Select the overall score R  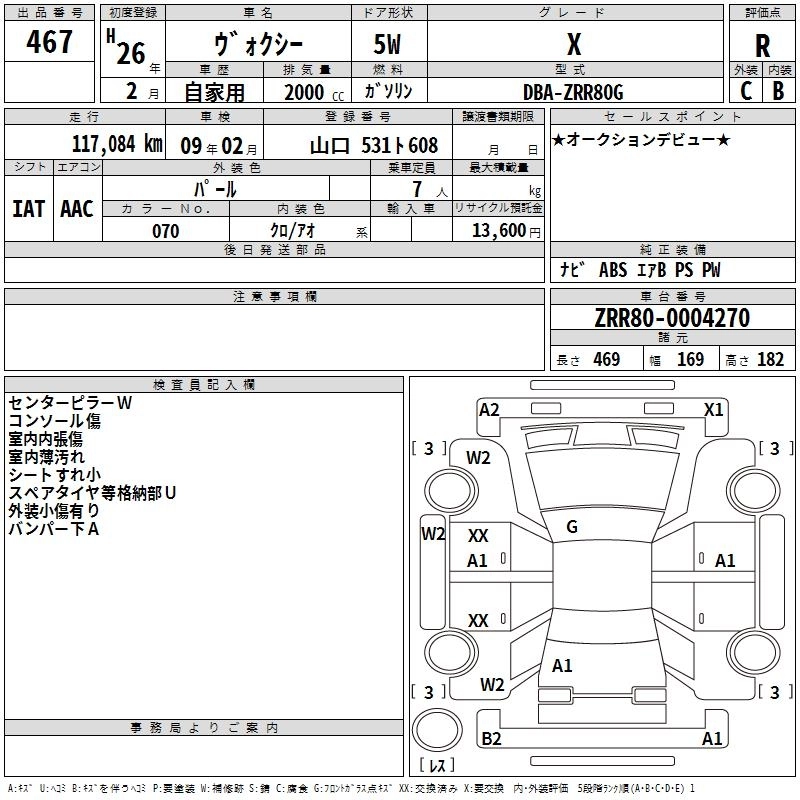tap(762, 45)
